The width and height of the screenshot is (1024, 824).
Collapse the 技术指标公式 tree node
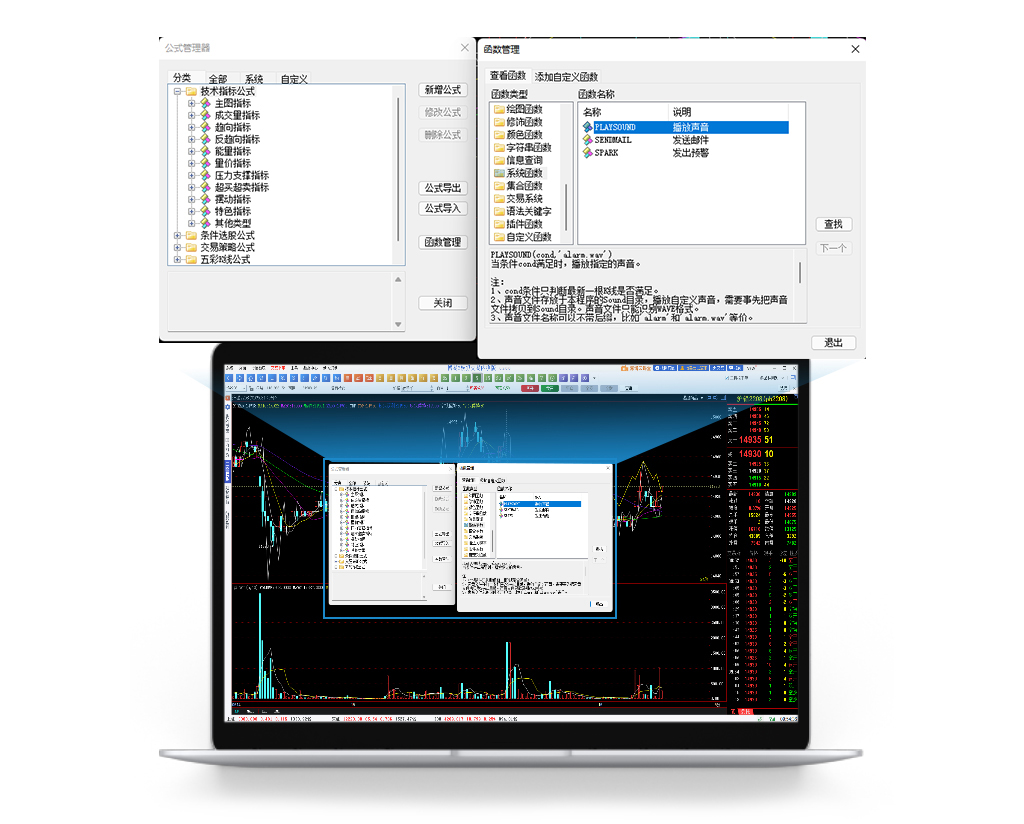pyautogui.click(x=177, y=91)
